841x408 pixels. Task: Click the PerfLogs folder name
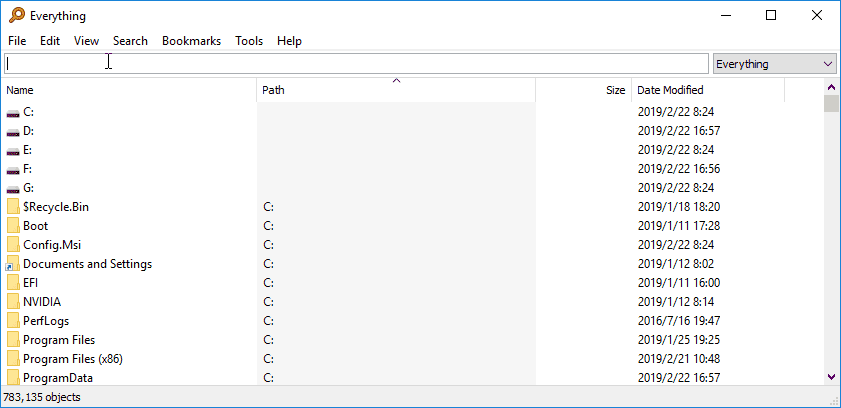[46, 321]
